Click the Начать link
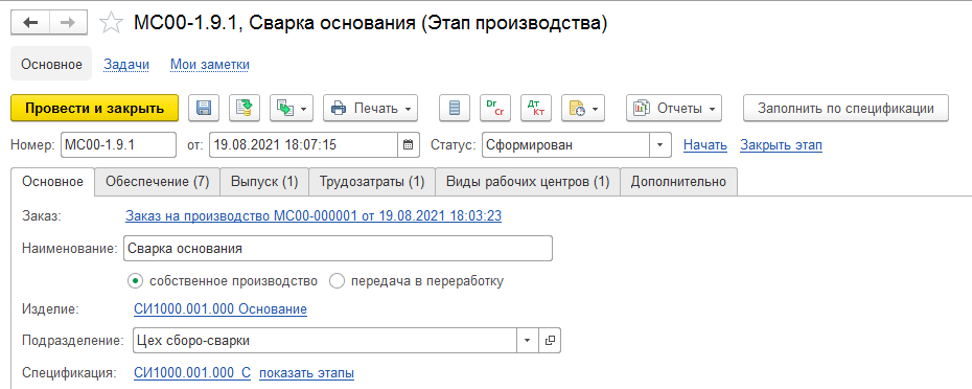This screenshot has height=389, width=972. [x=705, y=146]
